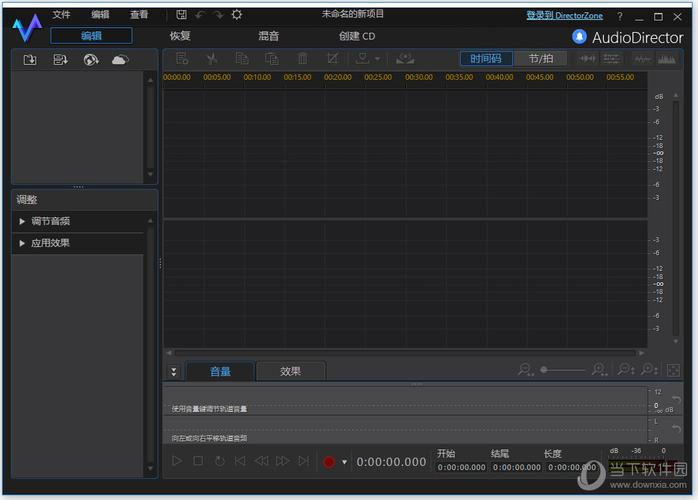Click the timeline horizontal scrollbar
This screenshot has width=698, height=500.
405,353
